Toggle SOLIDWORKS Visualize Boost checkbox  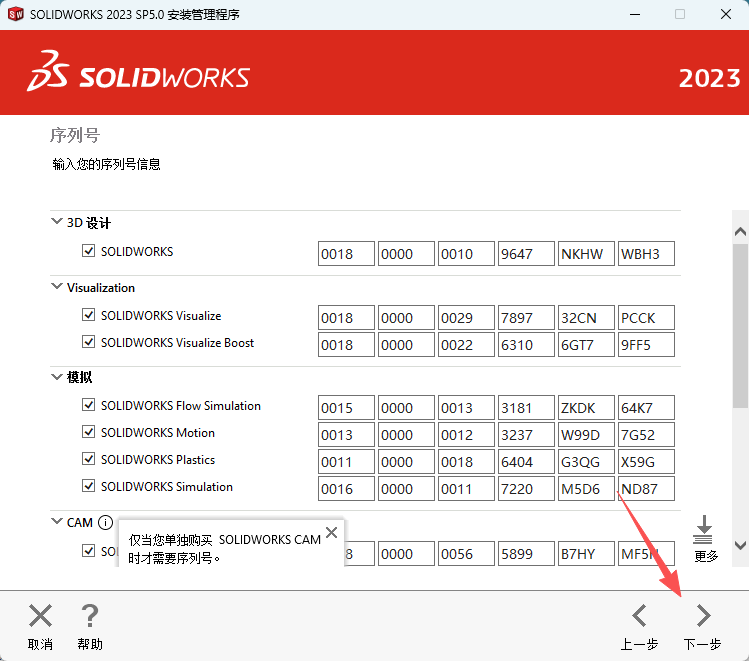coord(88,342)
